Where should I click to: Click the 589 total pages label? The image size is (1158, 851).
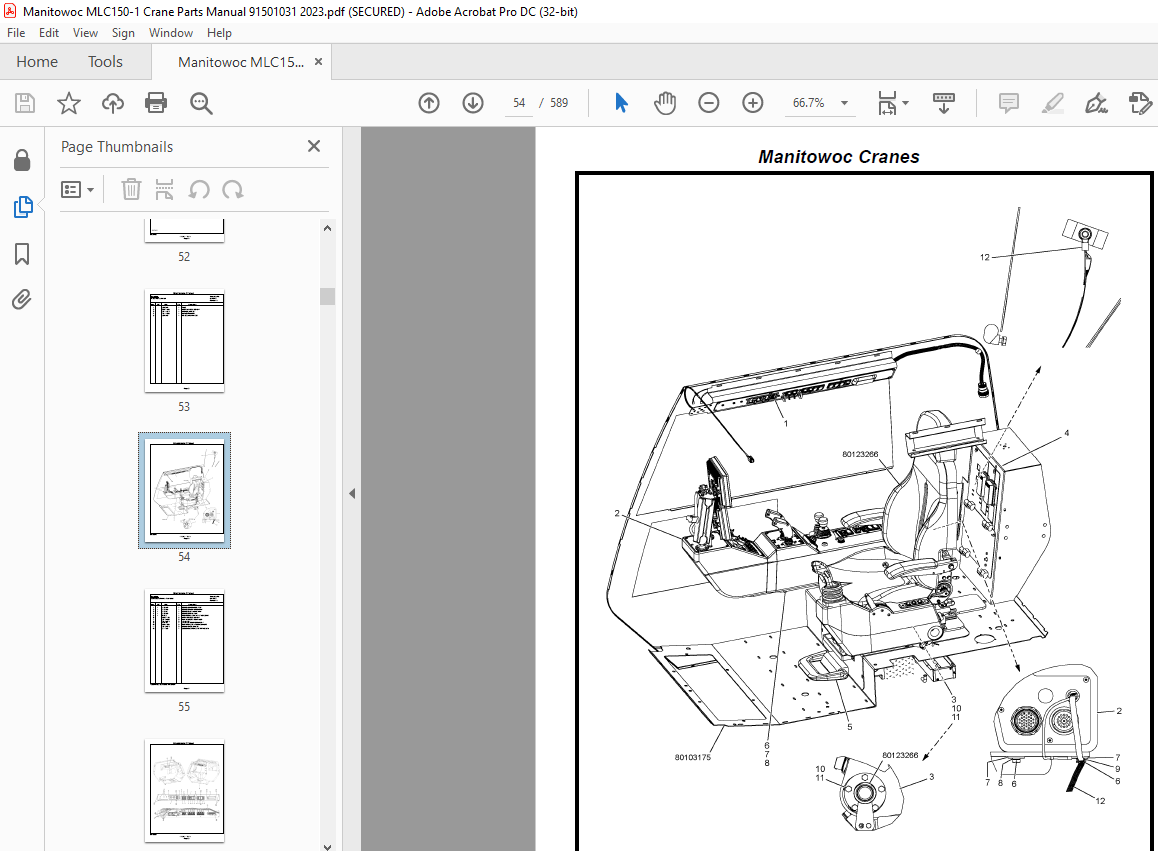click(x=559, y=103)
